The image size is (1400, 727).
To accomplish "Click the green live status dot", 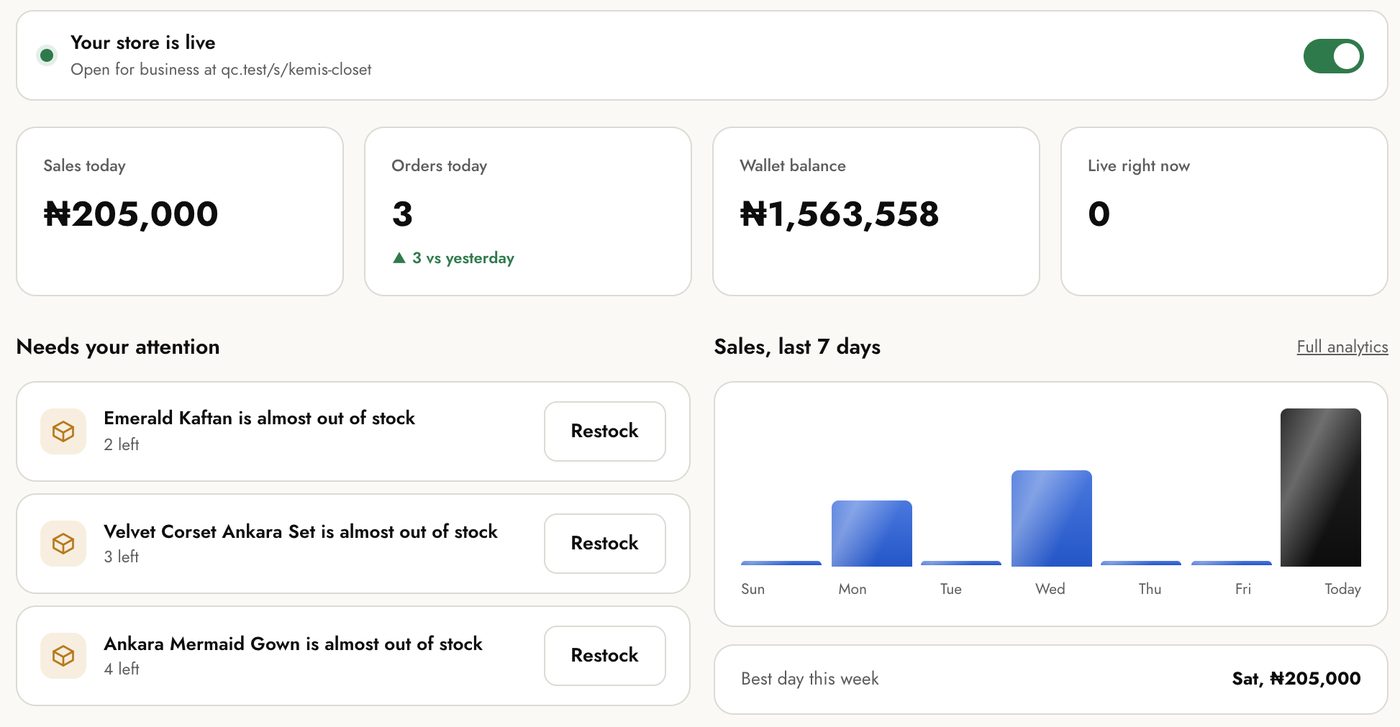I will pyautogui.click(x=46, y=56).
